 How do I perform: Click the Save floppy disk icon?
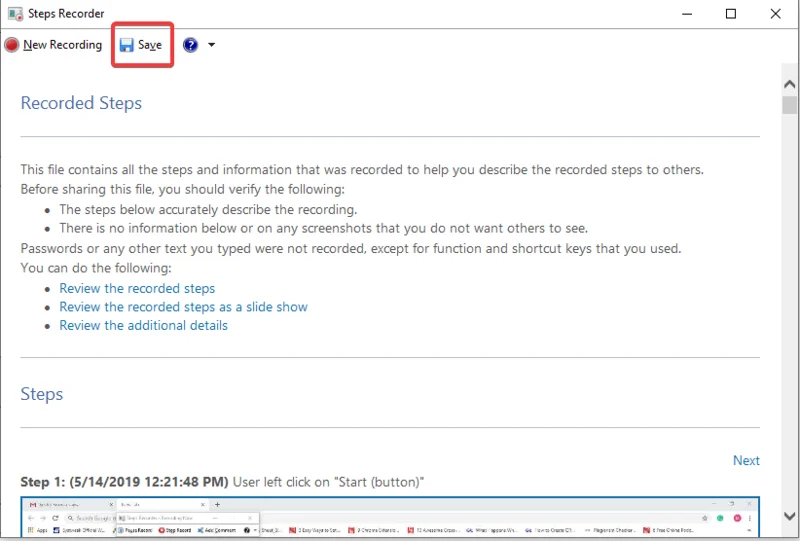coord(127,45)
